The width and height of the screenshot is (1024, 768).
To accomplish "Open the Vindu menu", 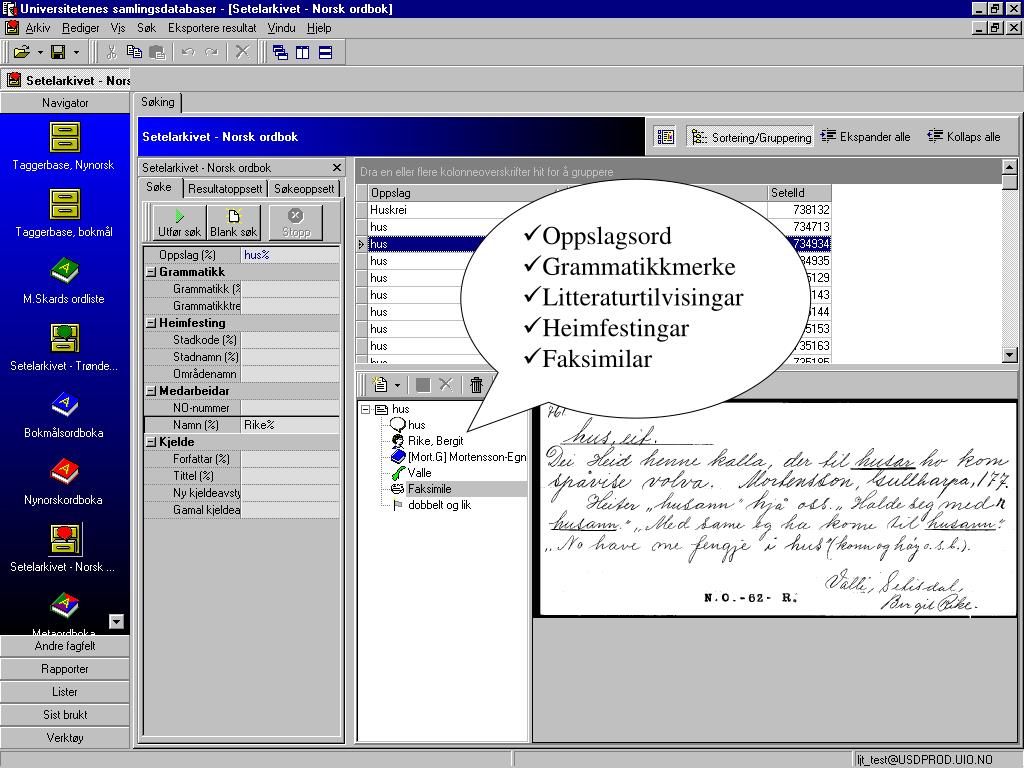I will [x=281, y=28].
